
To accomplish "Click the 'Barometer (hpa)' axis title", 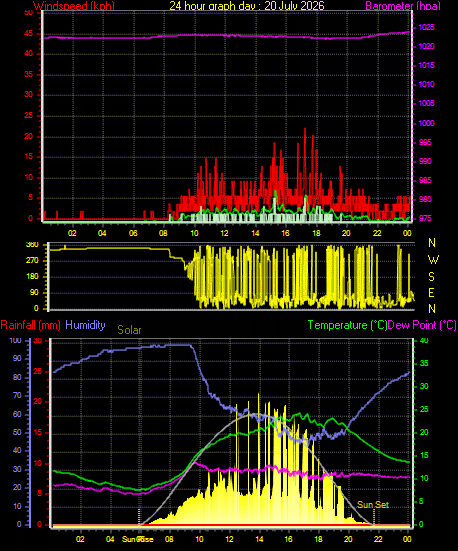I will (403, 6).
